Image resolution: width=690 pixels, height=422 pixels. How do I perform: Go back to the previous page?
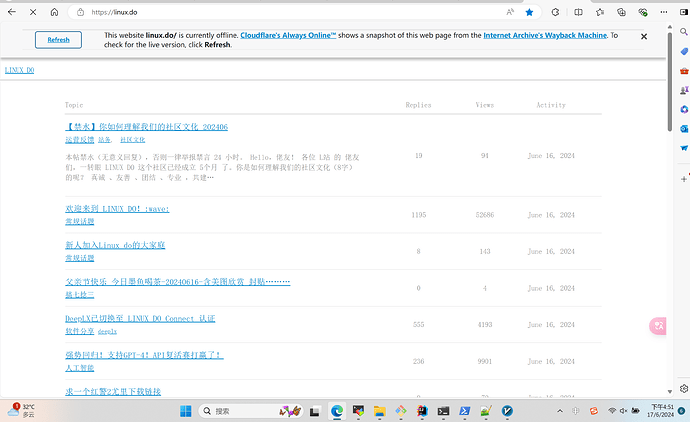tap(12, 12)
